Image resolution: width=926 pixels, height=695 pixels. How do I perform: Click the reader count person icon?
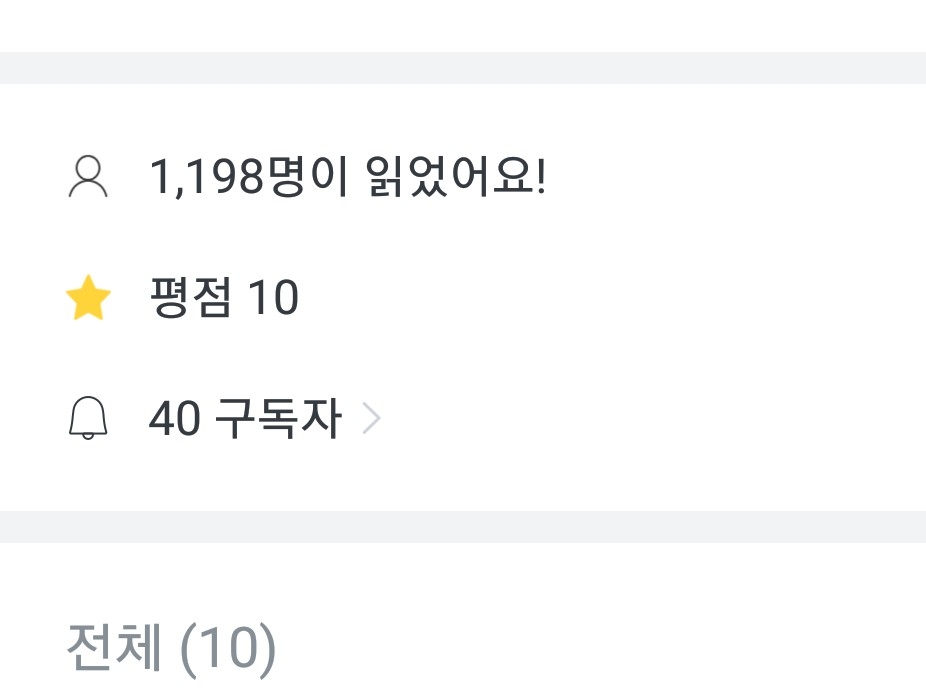point(88,178)
